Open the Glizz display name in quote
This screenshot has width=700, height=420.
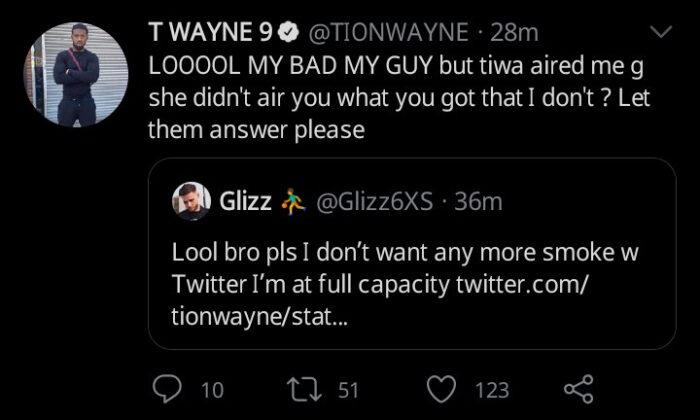tap(245, 202)
